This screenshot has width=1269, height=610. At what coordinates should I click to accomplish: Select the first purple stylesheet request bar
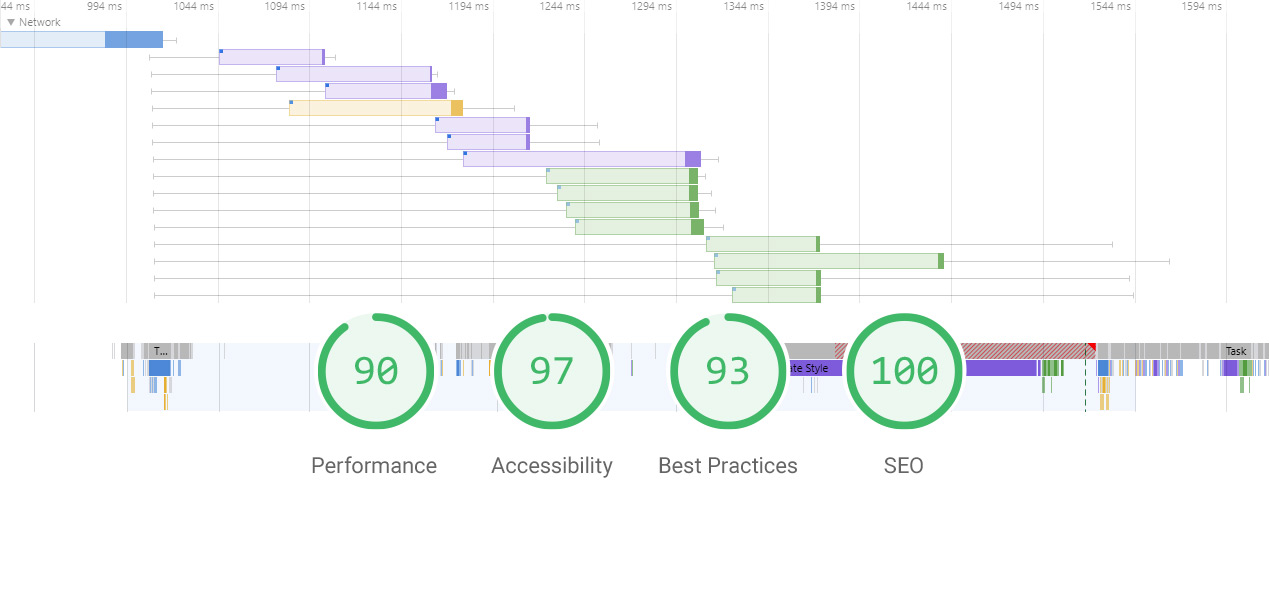(x=272, y=57)
